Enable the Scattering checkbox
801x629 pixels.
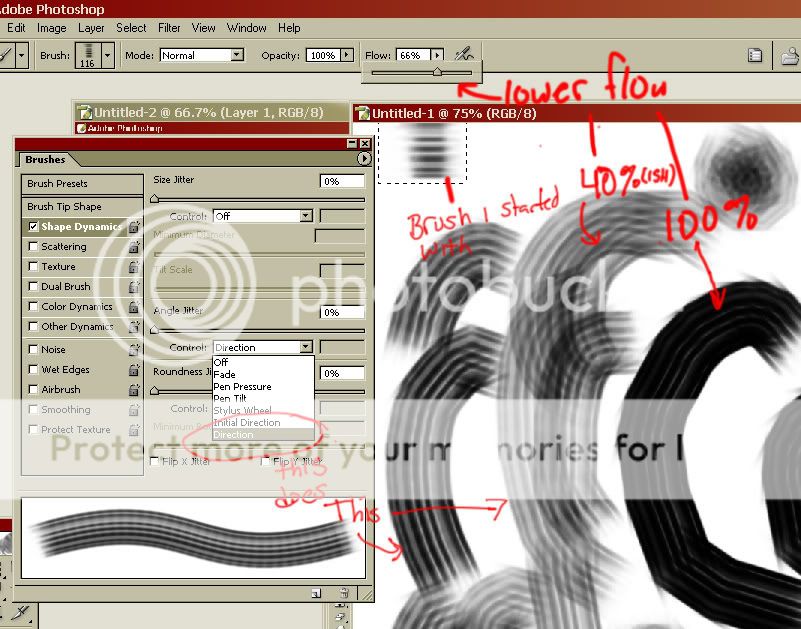pyautogui.click(x=33, y=246)
